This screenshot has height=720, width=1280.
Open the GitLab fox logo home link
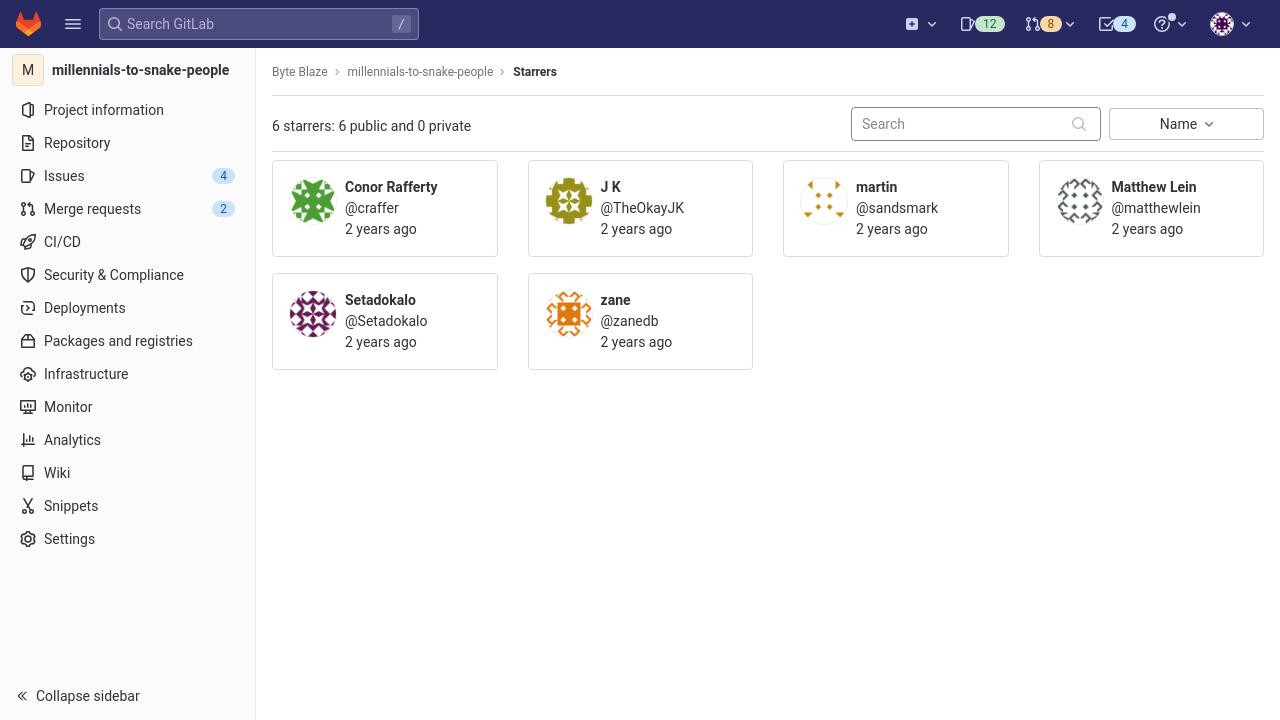point(28,24)
